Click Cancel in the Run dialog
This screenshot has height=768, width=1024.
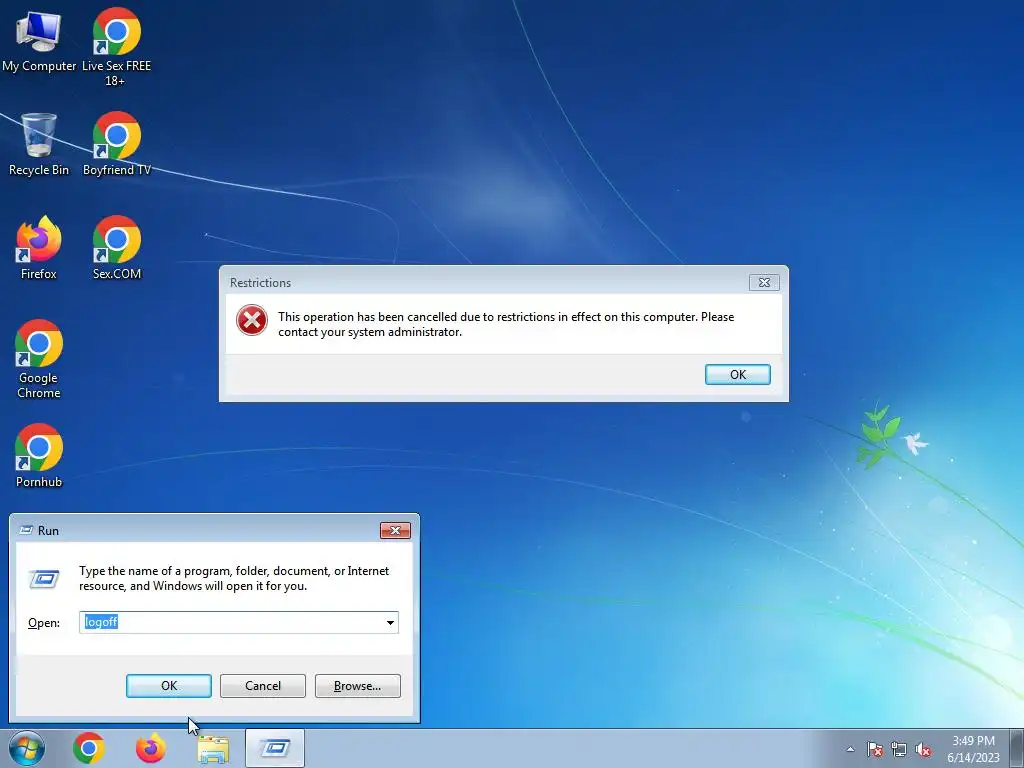263,686
